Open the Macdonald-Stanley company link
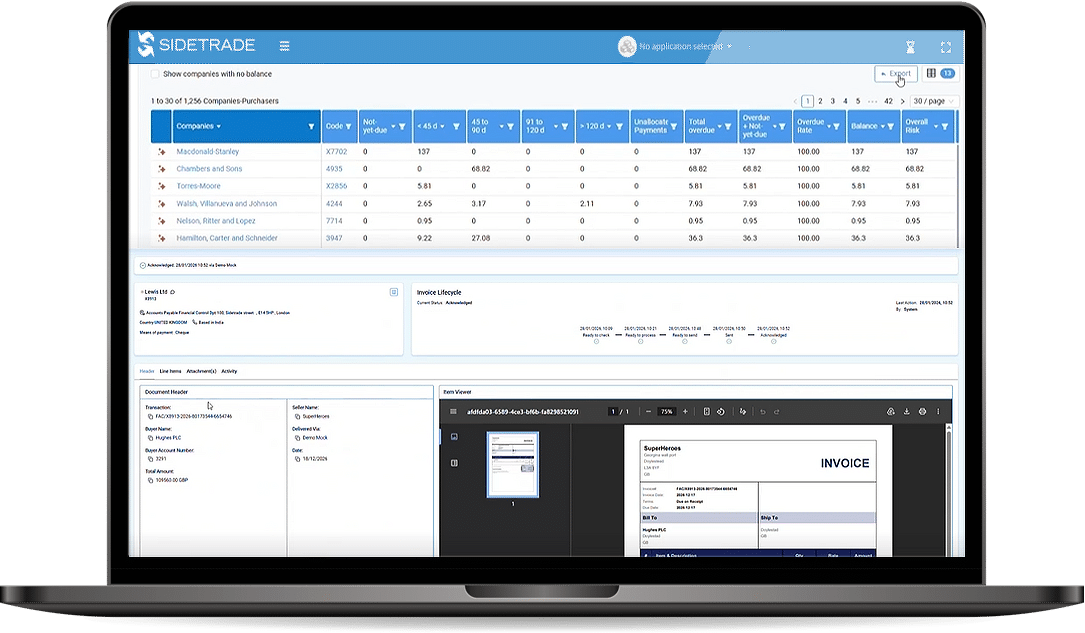The image size is (1085, 633). click(207, 152)
